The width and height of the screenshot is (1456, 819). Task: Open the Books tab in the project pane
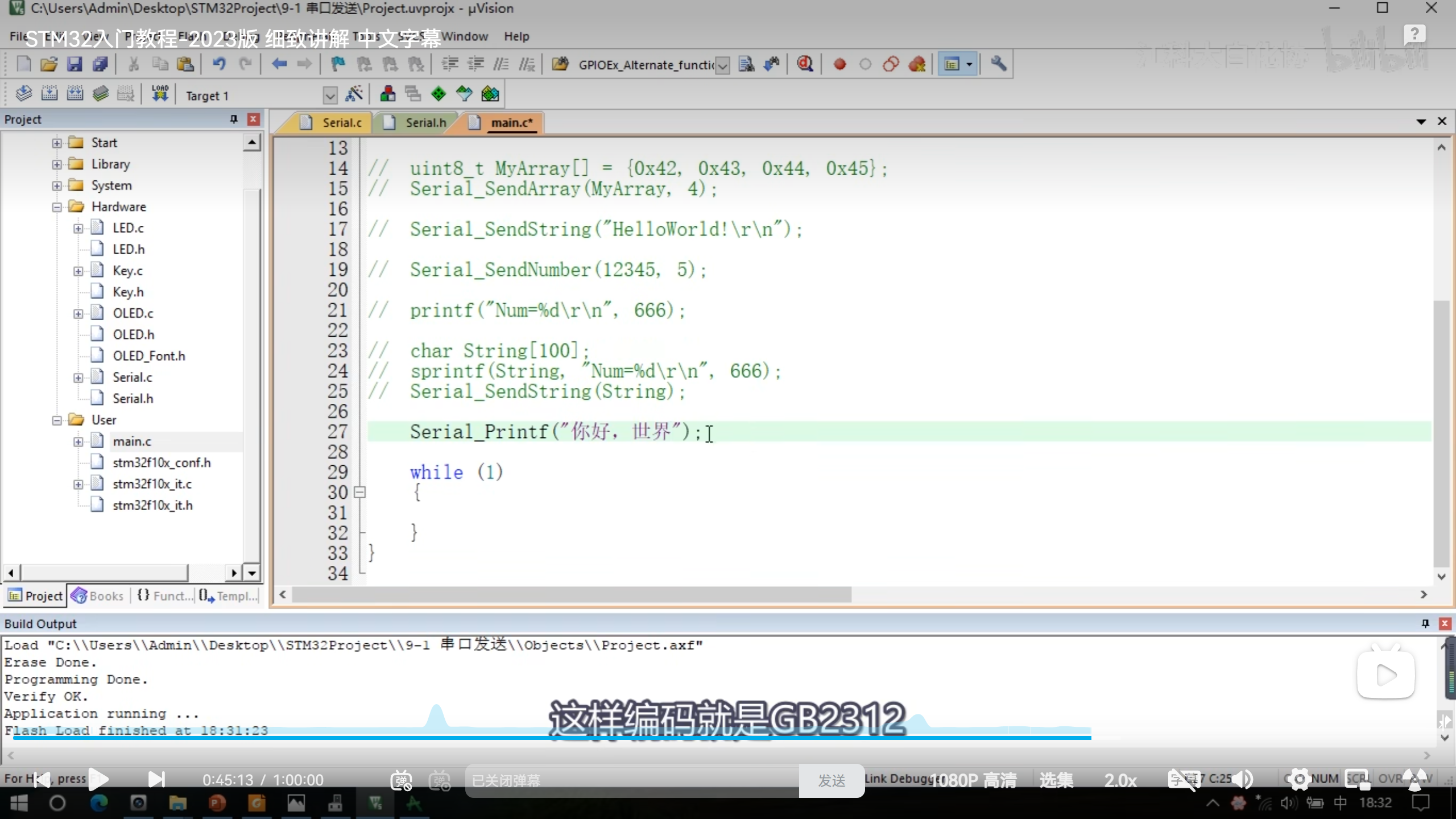(x=98, y=595)
